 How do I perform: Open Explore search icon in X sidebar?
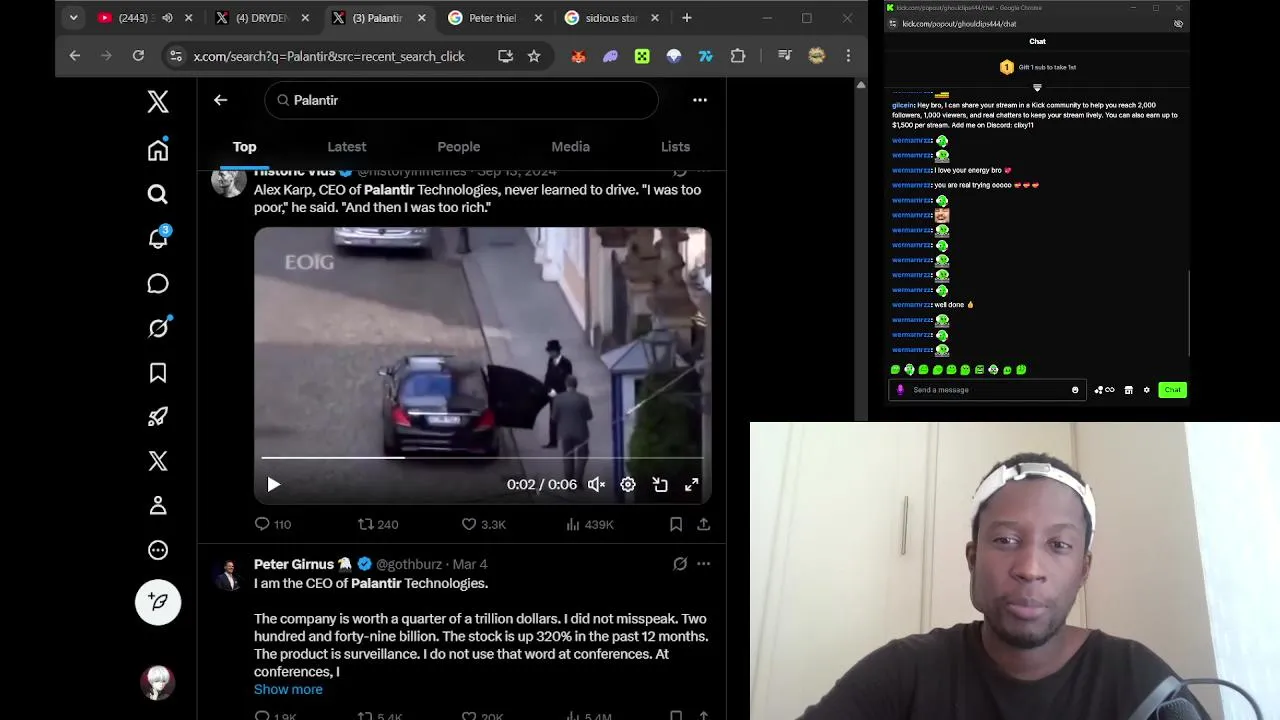158,194
